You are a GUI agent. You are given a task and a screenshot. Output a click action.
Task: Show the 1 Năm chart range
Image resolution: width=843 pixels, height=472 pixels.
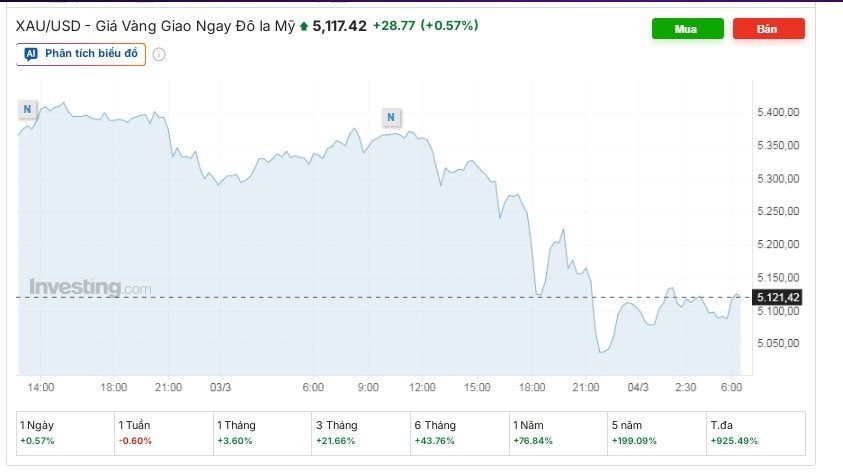[x=557, y=432]
